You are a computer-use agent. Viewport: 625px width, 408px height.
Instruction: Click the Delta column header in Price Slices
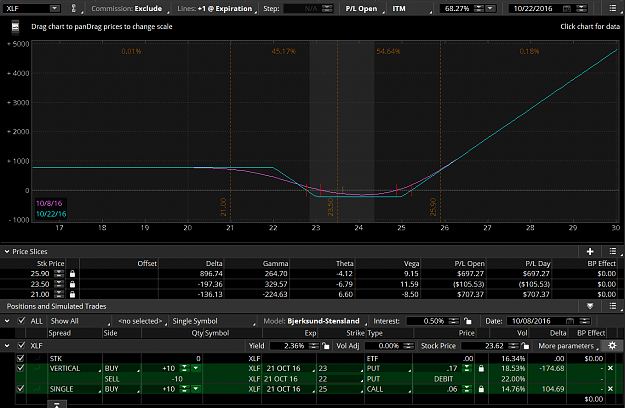point(214,263)
